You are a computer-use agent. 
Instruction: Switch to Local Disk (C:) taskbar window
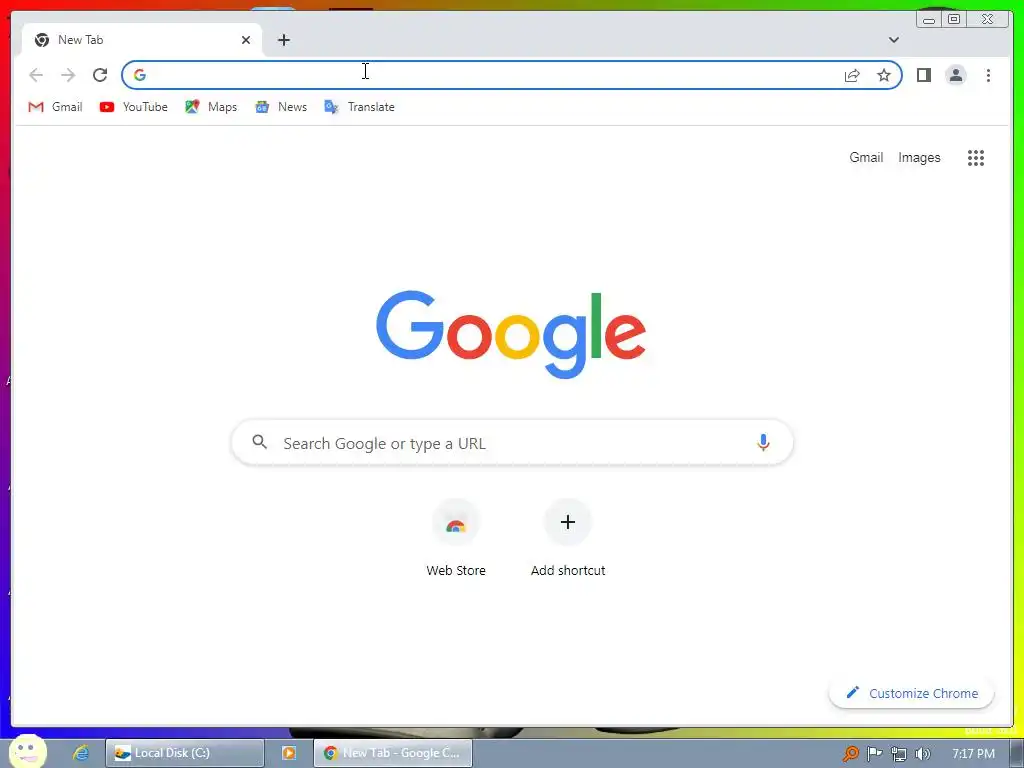coord(185,753)
